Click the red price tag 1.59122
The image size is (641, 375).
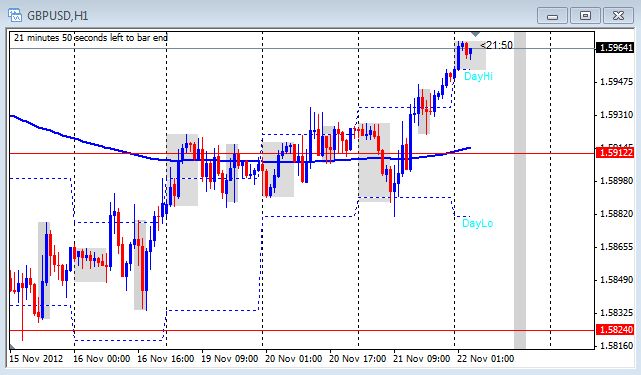pos(616,153)
